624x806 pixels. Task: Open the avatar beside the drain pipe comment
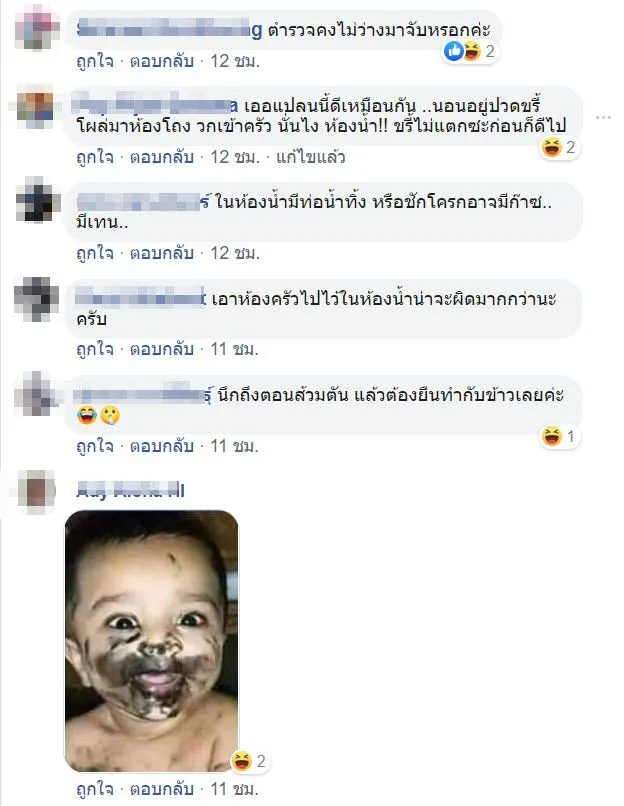point(36,201)
